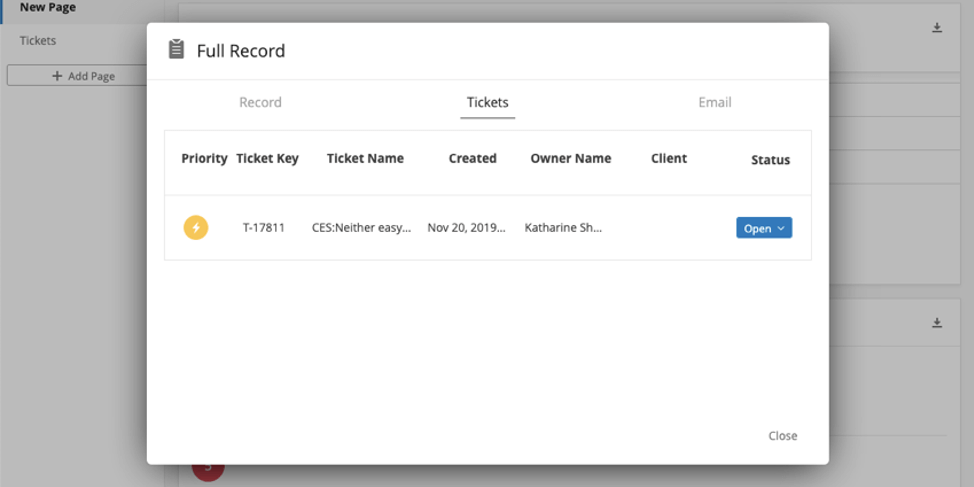The width and height of the screenshot is (974, 487).
Task: Open the Email tab
Action: tap(714, 102)
